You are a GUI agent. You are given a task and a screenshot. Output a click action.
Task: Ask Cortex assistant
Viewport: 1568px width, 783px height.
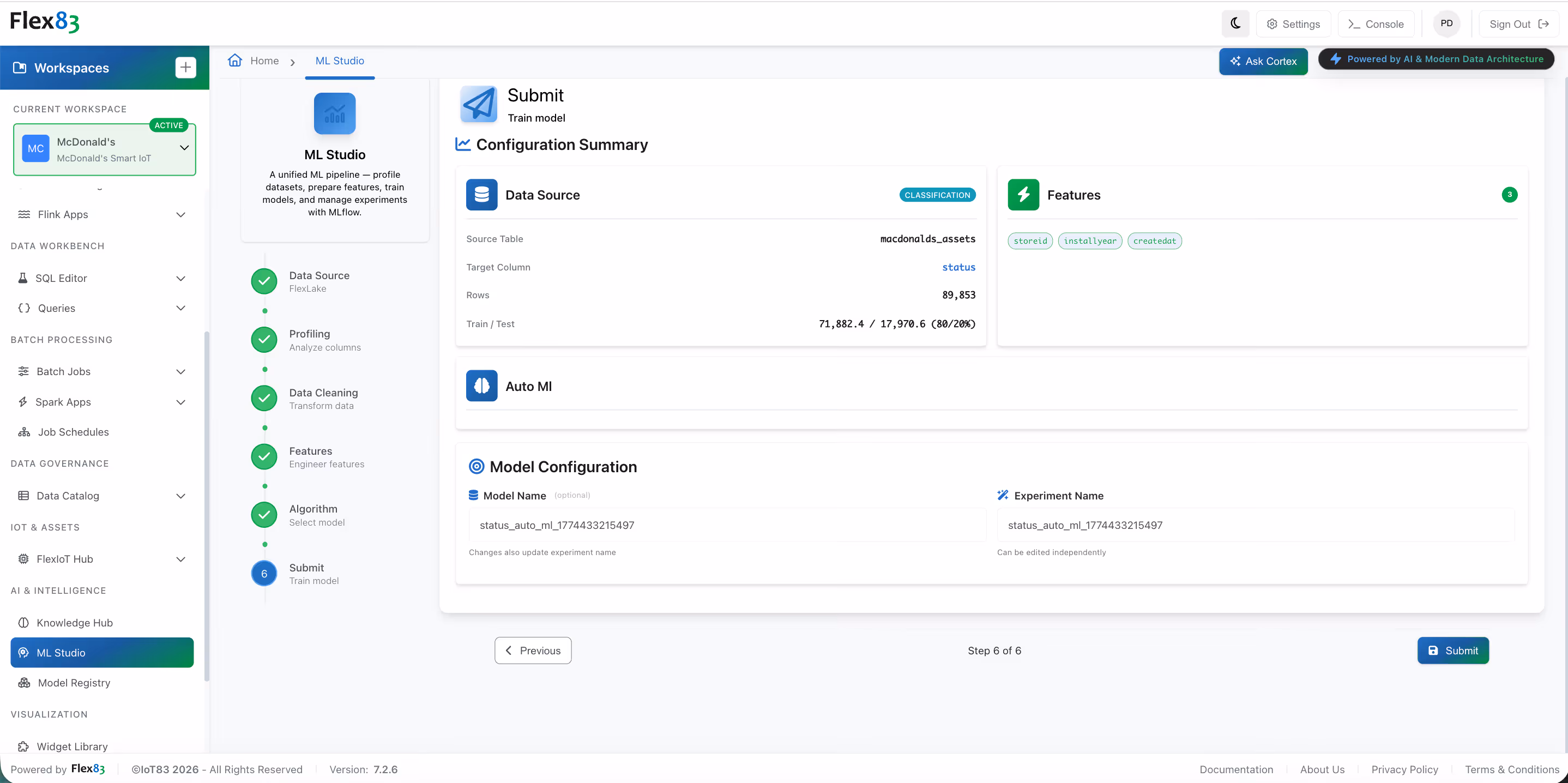click(x=1263, y=62)
